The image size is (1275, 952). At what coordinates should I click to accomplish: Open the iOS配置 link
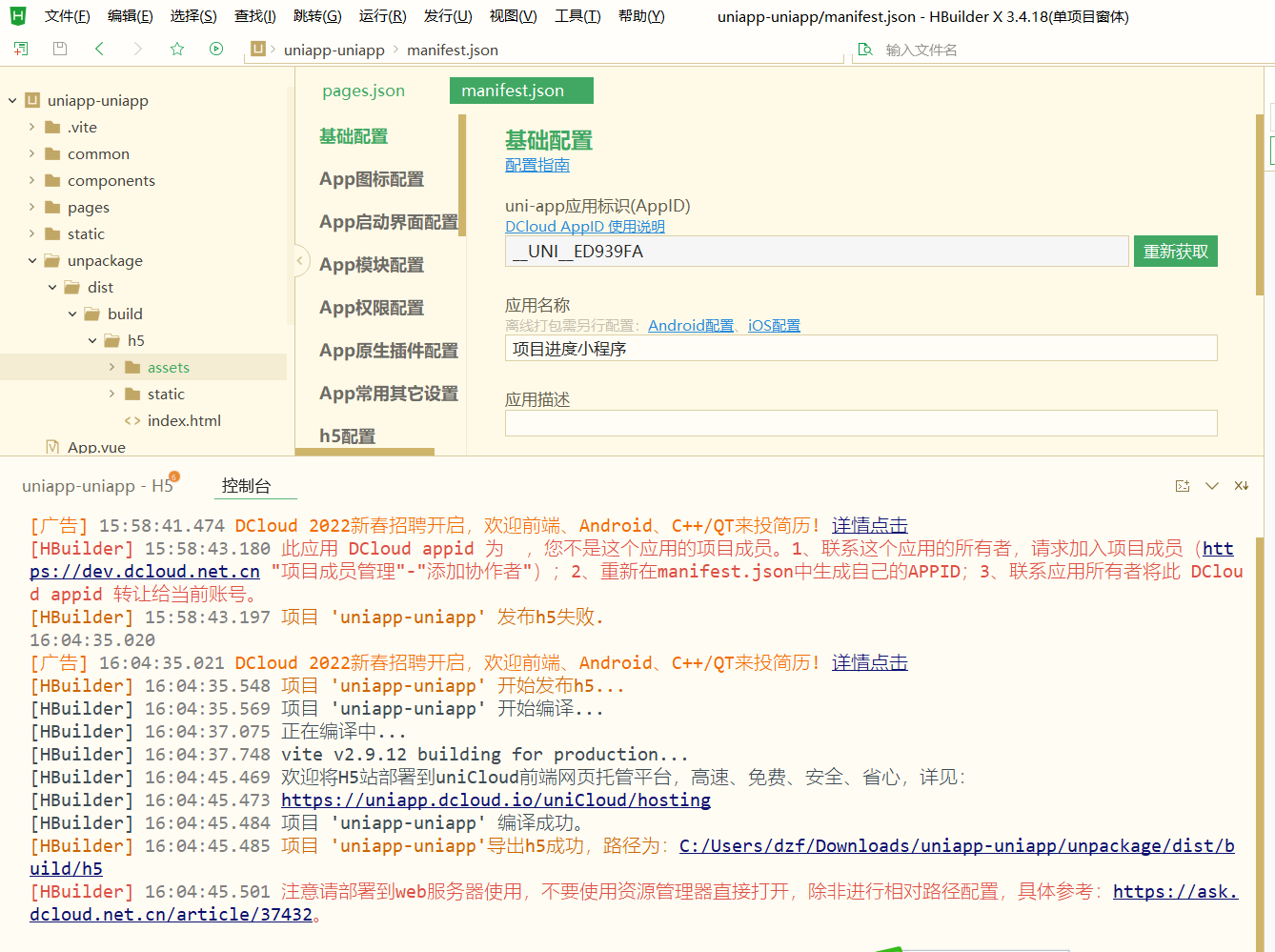click(774, 326)
